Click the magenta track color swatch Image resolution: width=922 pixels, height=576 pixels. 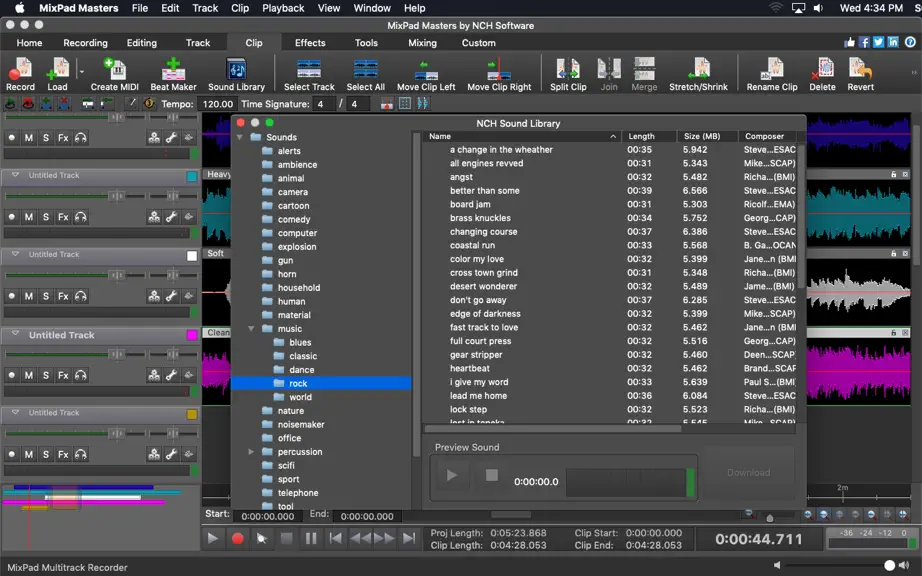[192, 335]
